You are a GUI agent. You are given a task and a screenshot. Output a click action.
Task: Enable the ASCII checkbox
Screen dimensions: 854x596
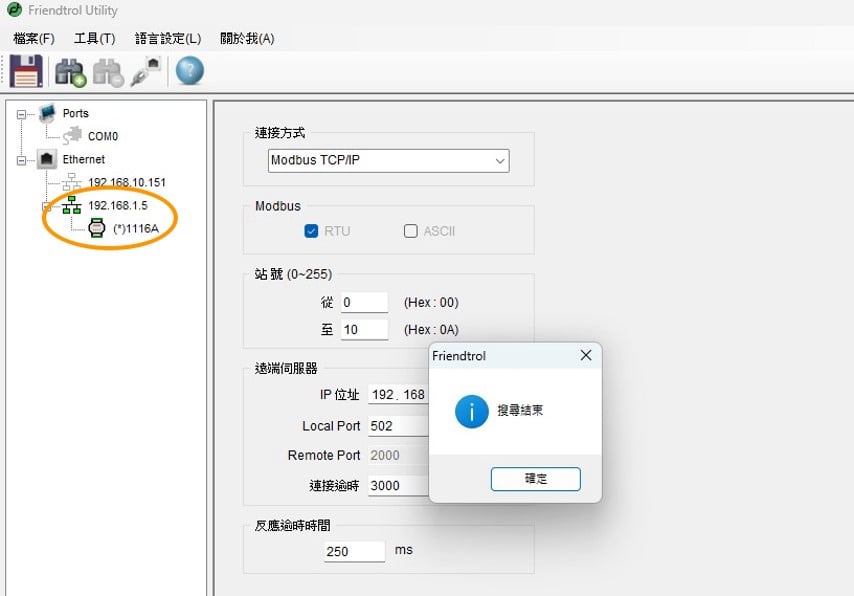pos(411,231)
